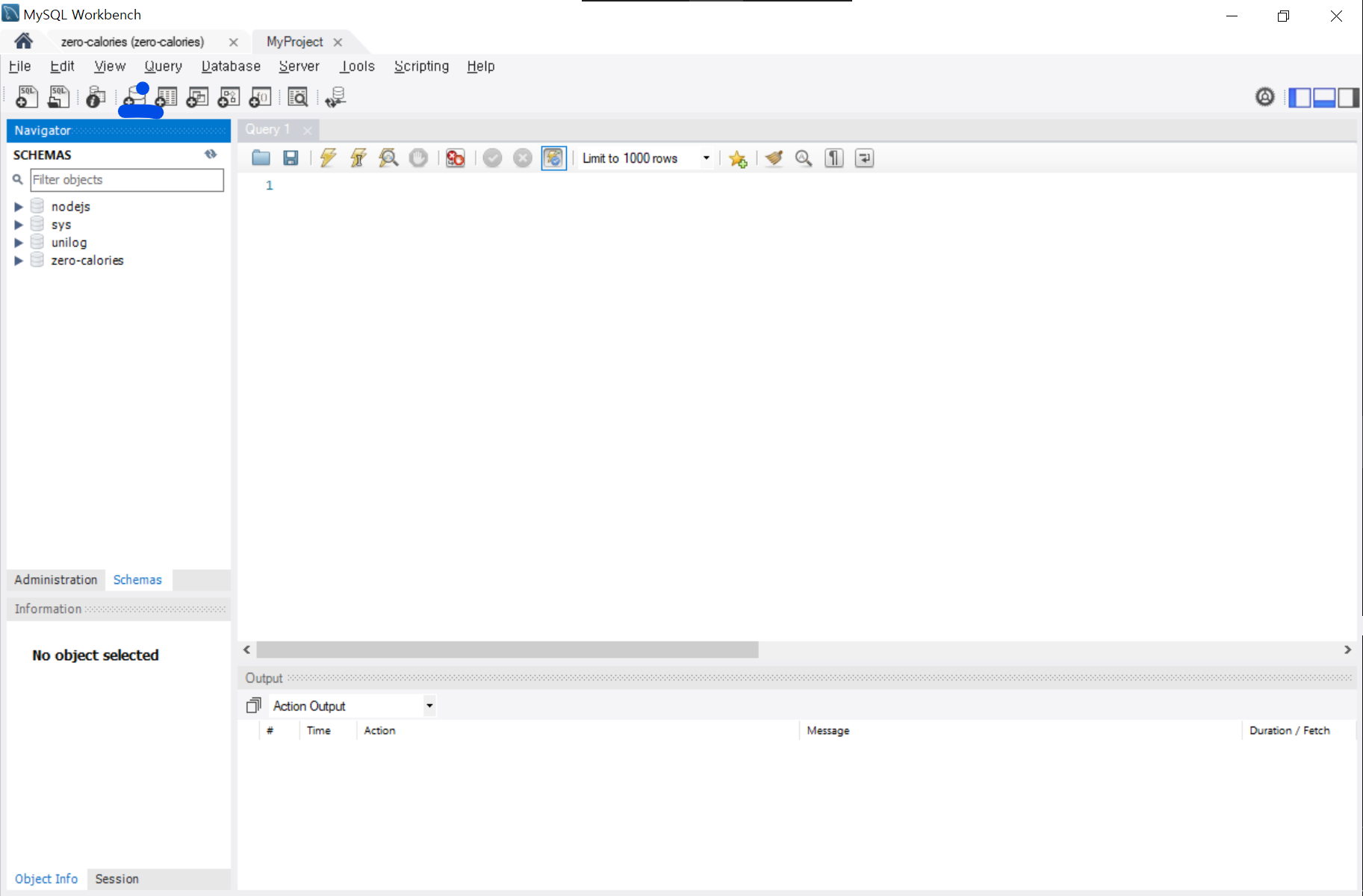
Task: Close the MyProject tab
Action: pyautogui.click(x=338, y=42)
